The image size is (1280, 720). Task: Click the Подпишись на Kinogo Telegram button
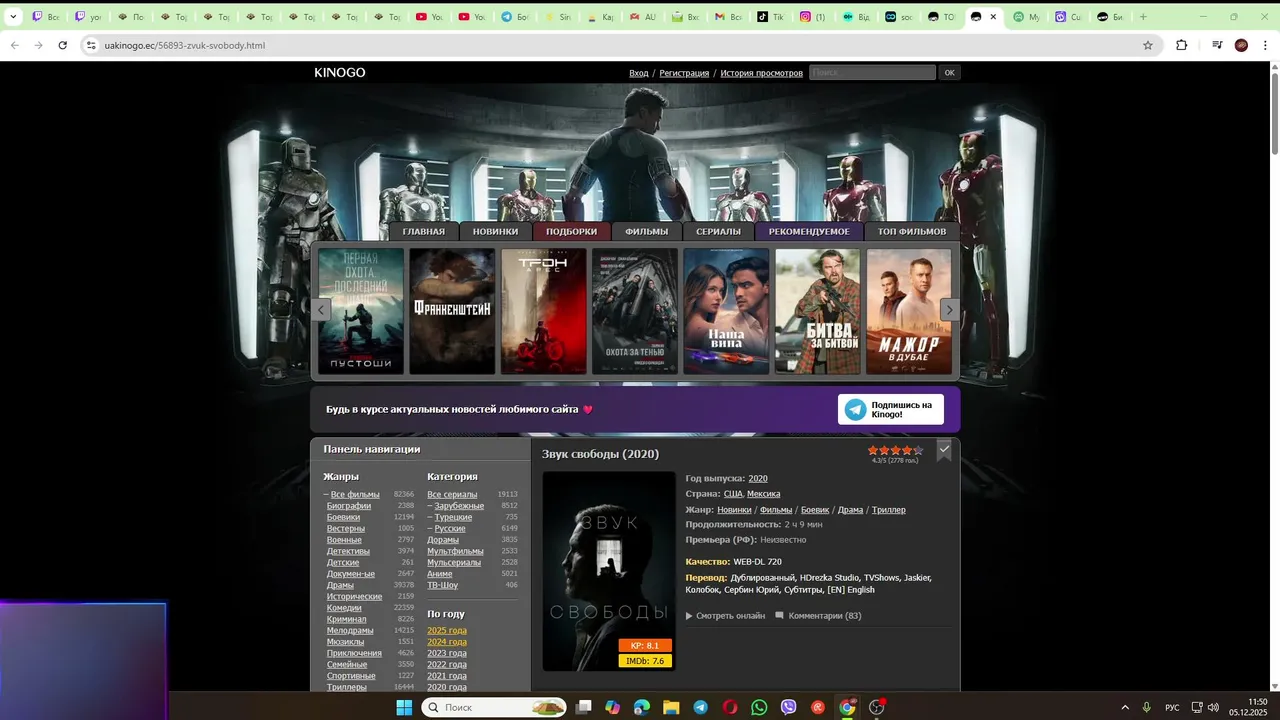891,409
